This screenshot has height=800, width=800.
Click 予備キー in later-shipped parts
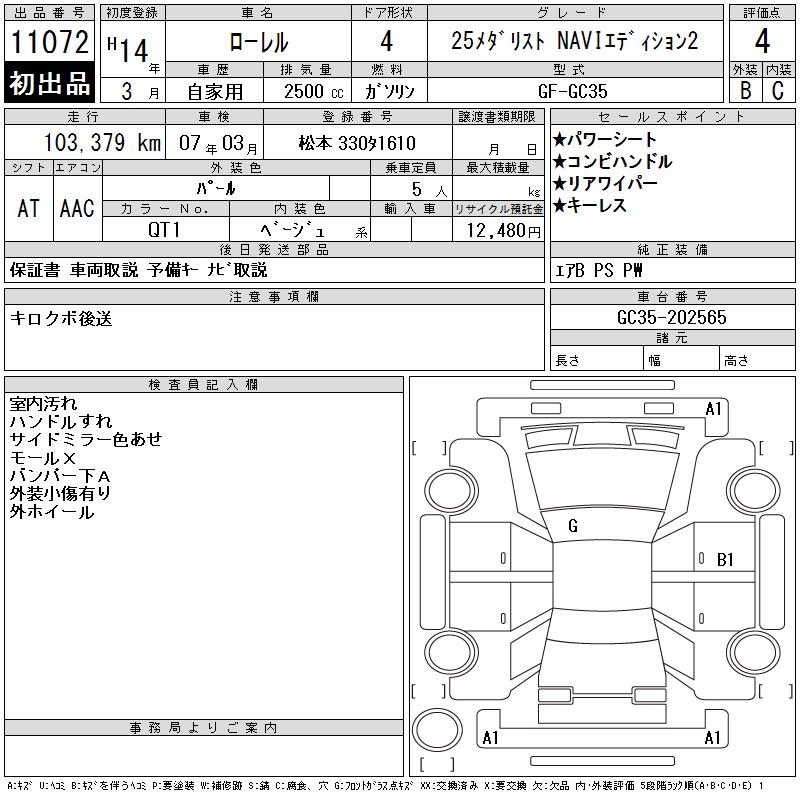[173, 270]
